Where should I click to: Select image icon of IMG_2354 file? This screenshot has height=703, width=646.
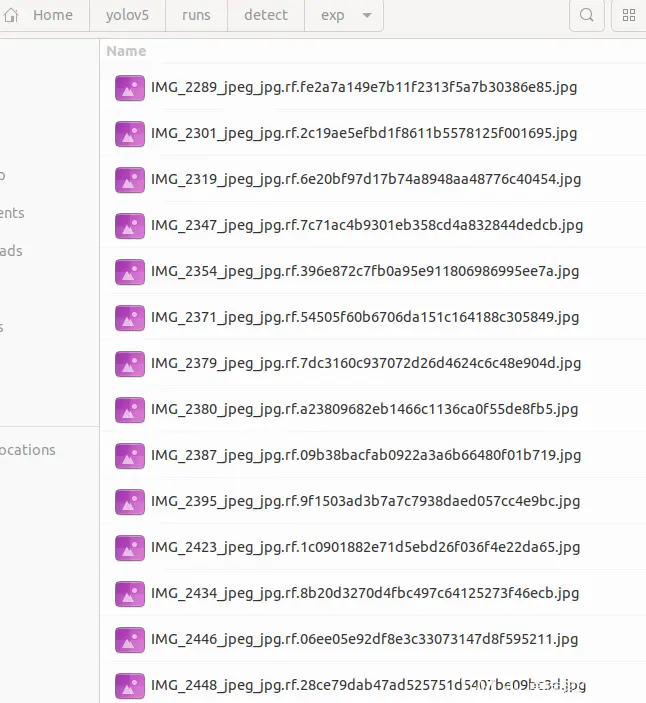130,272
